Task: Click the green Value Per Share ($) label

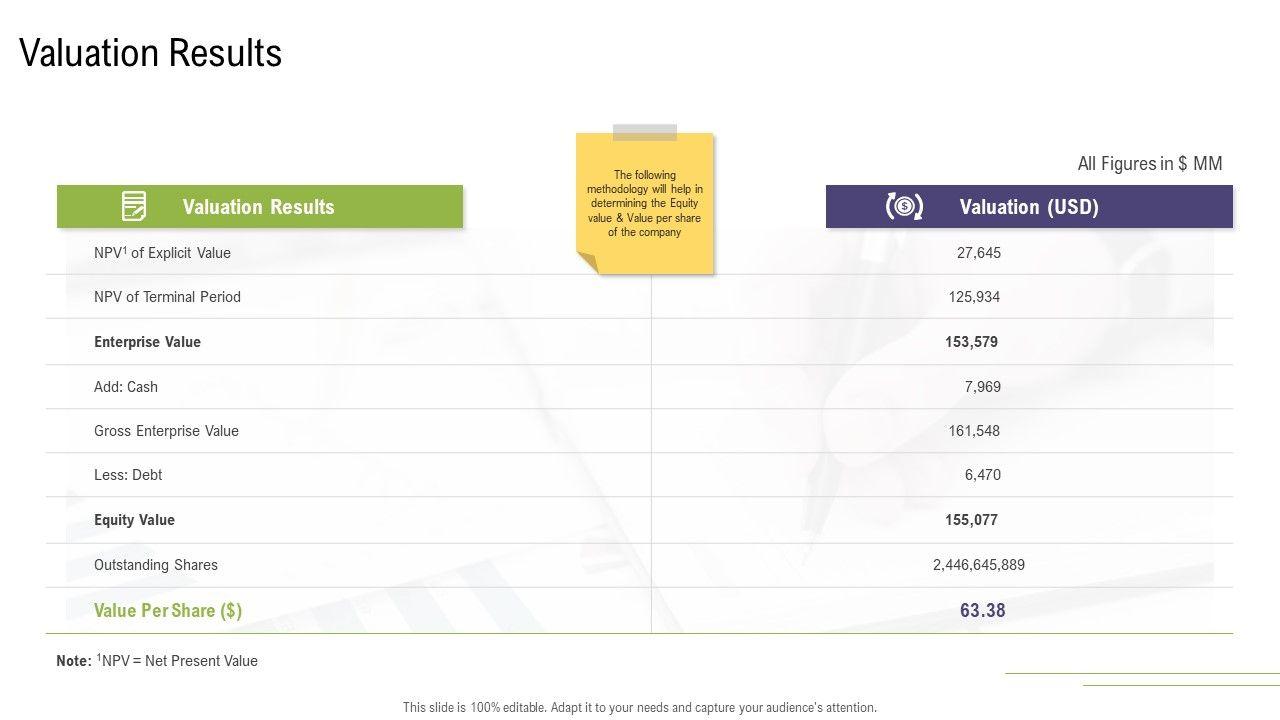Action: point(168,611)
